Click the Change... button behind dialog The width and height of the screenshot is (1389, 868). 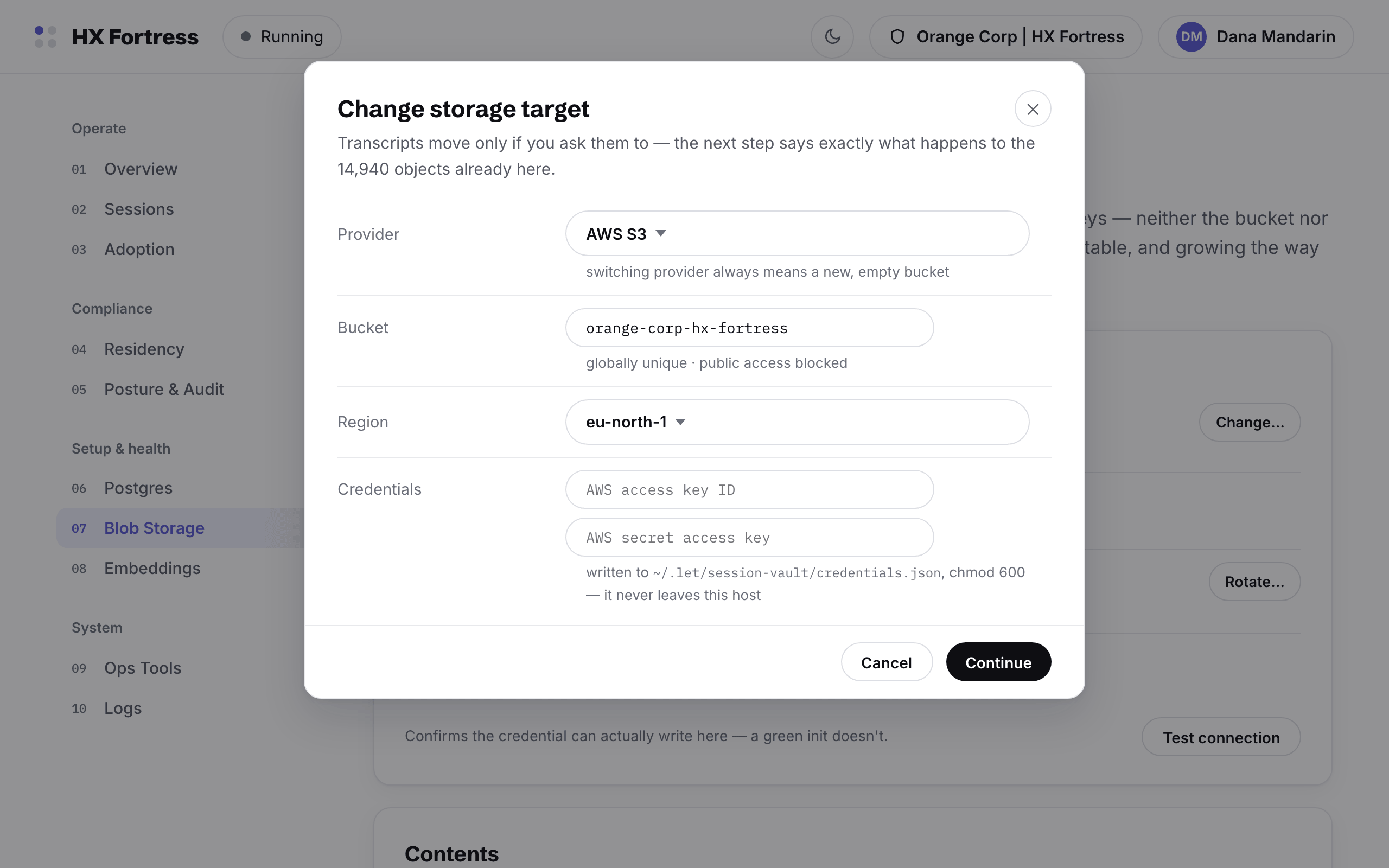tap(1250, 423)
